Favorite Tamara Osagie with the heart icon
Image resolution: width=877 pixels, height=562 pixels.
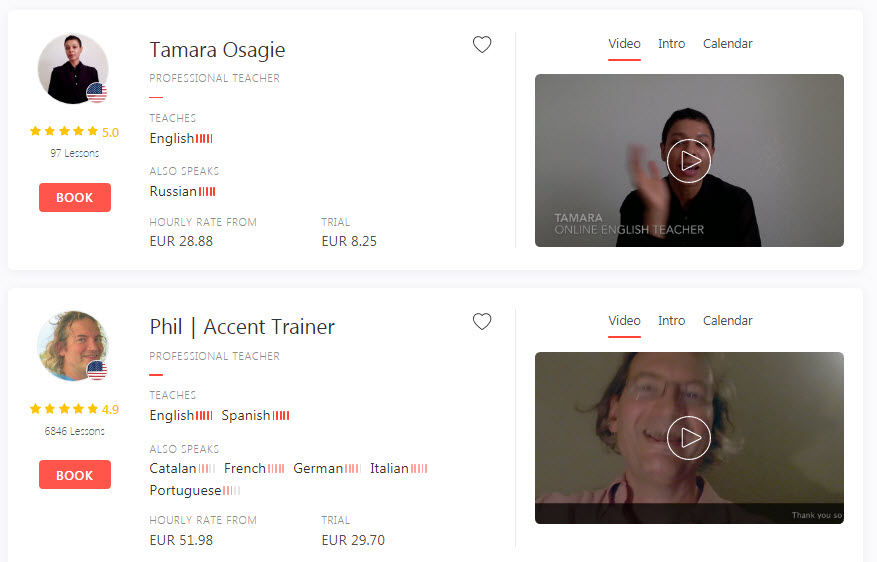[482, 44]
